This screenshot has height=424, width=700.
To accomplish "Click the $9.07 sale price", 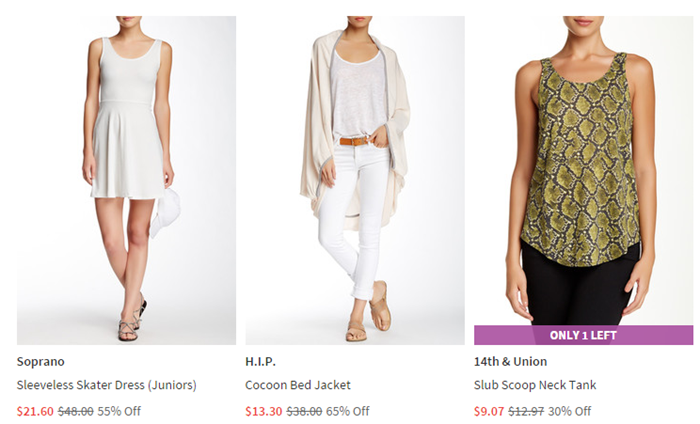I will click(489, 411).
